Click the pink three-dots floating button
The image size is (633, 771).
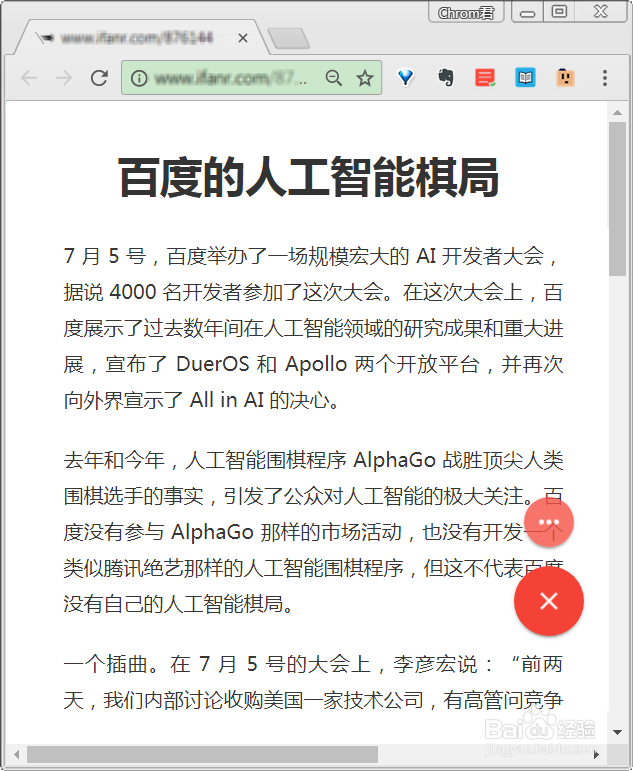coord(549,522)
